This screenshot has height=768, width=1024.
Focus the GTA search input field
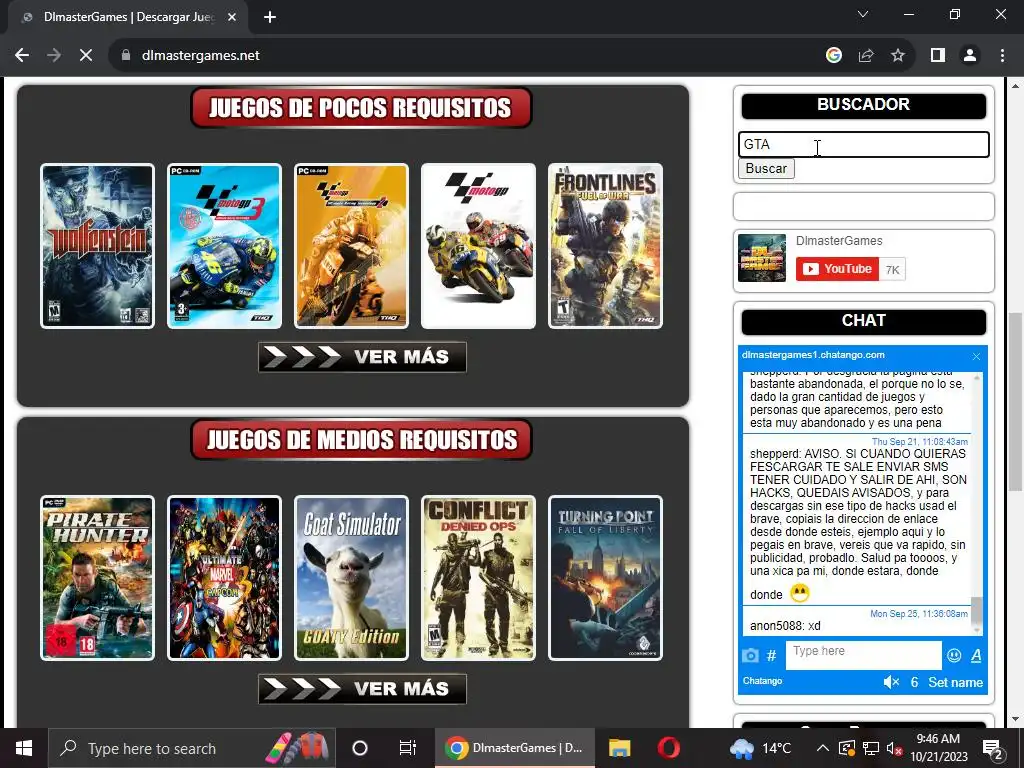tap(863, 144)
